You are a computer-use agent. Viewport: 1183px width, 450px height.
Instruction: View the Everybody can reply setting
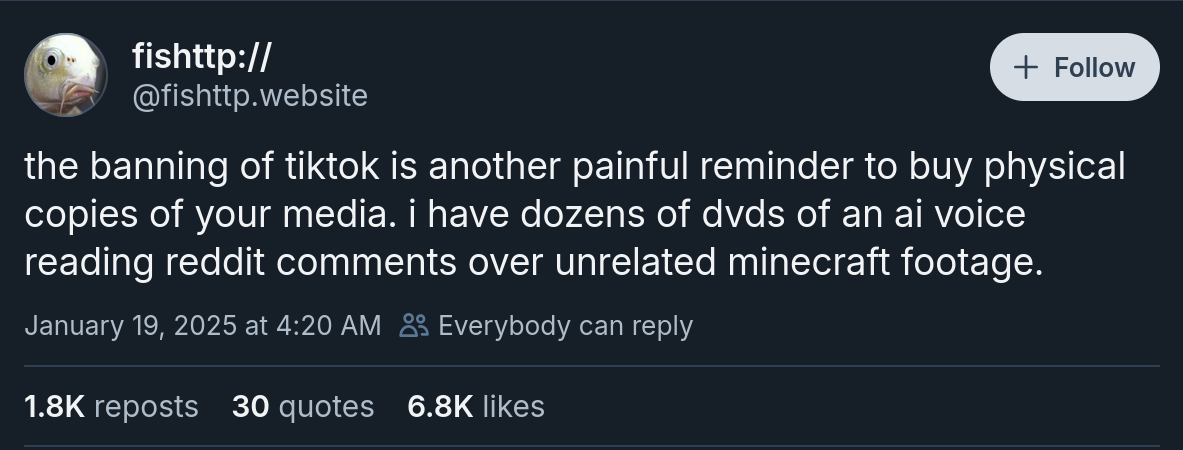(x=545, y=325)
